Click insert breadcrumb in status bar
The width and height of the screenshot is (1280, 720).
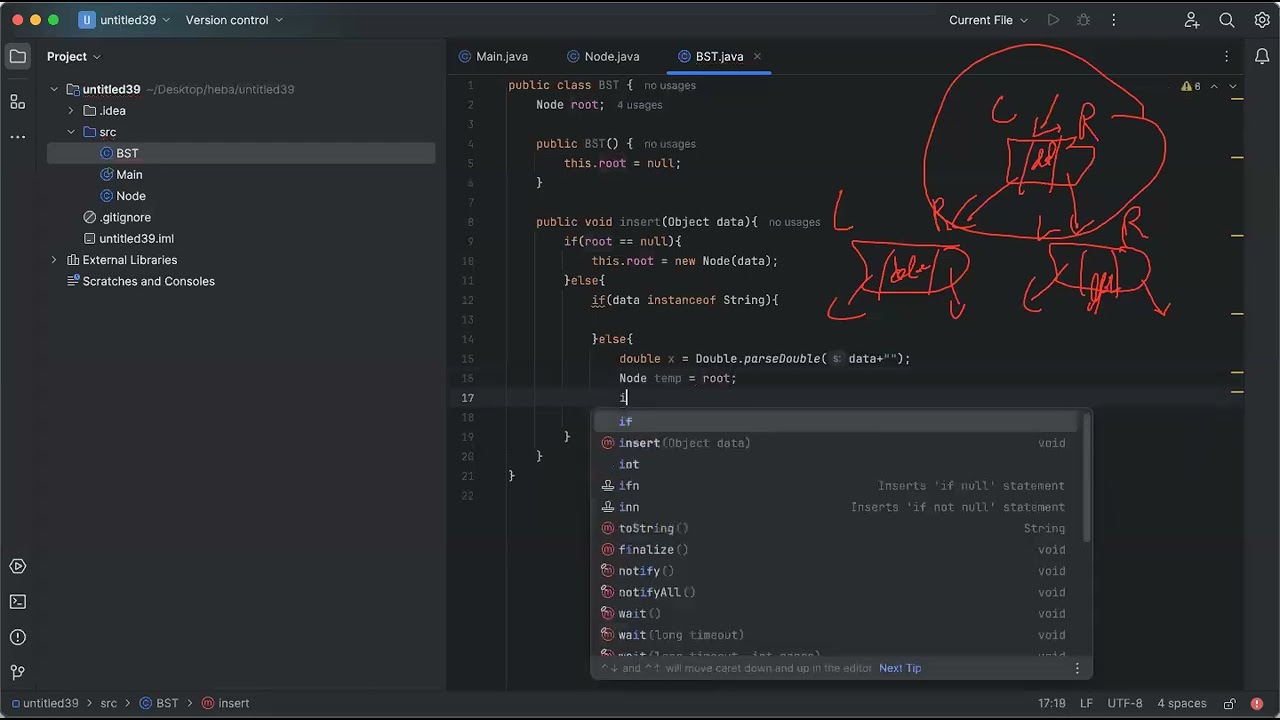coord(226,704)
